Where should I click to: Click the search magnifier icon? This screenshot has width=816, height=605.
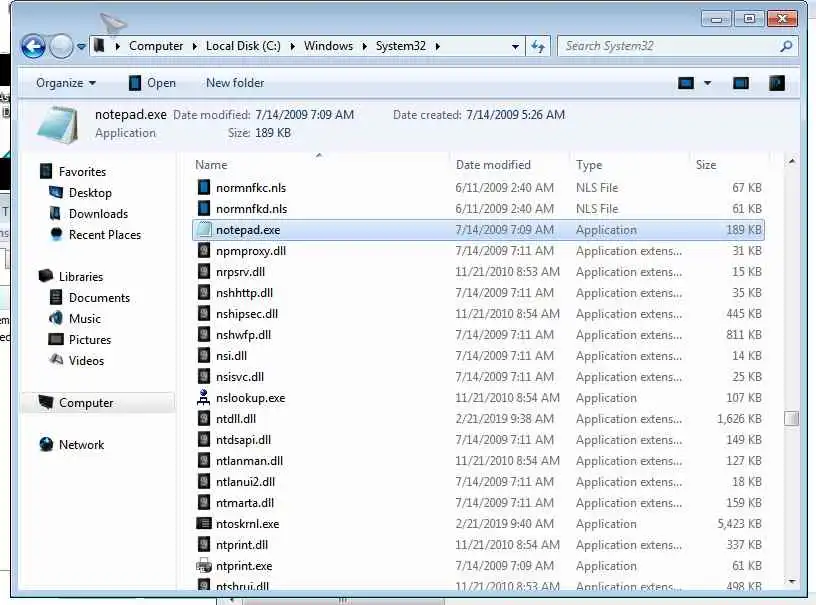(x=786, y=46)
